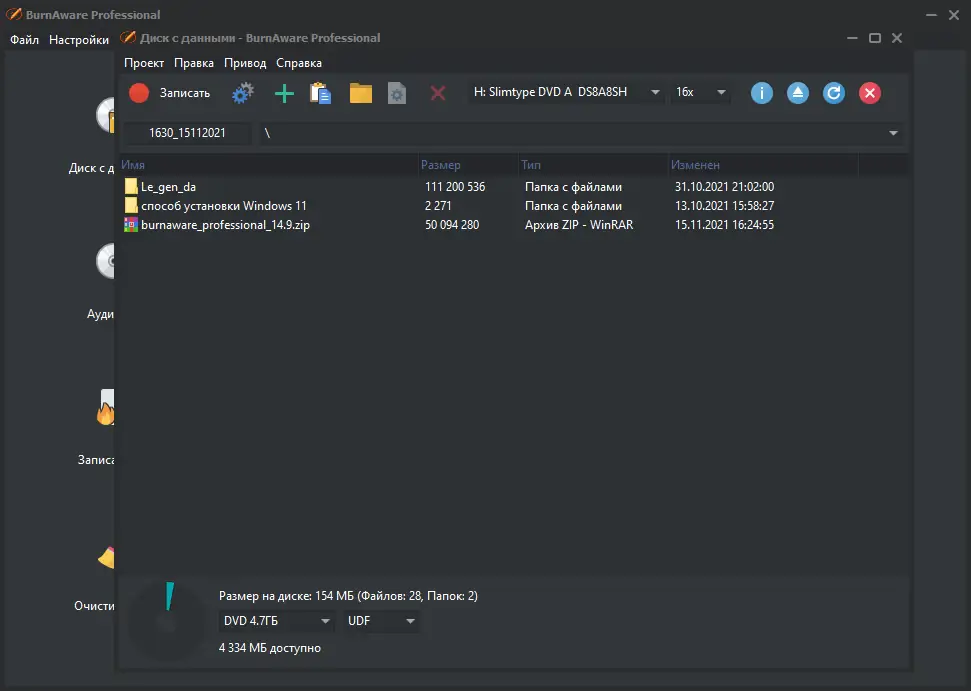The width and height of the screenshot is (971, 691).
Task: Remove item with red X icon
Action: click(x=438, y=93)
